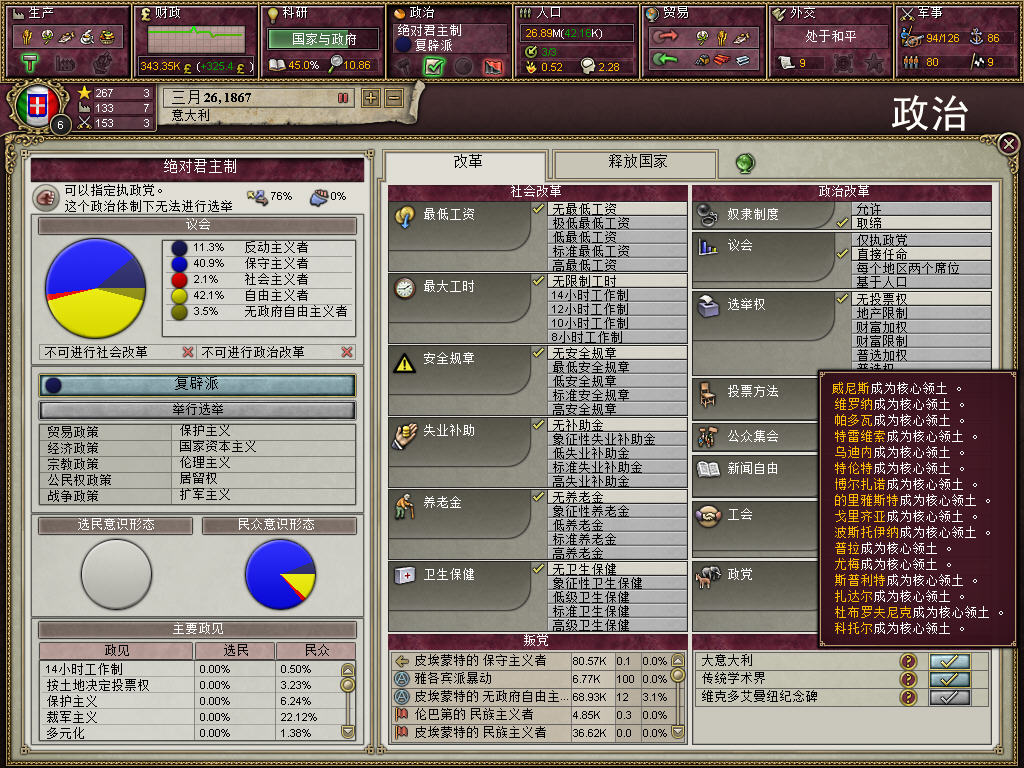
Task: Click the Italy flag shield emblem
Action: 37,106
